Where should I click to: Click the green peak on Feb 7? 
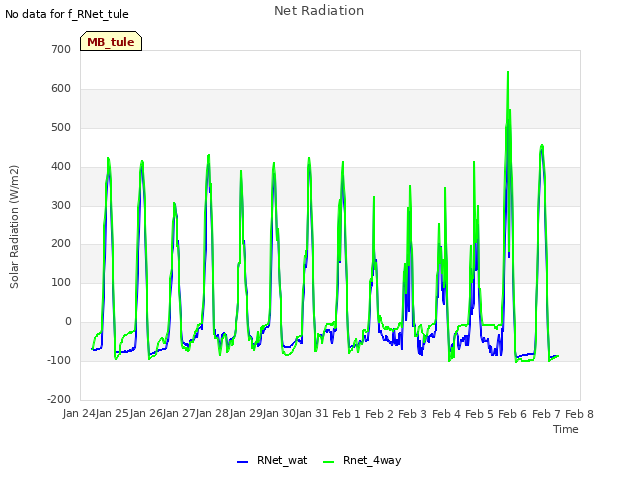(542, 145)
